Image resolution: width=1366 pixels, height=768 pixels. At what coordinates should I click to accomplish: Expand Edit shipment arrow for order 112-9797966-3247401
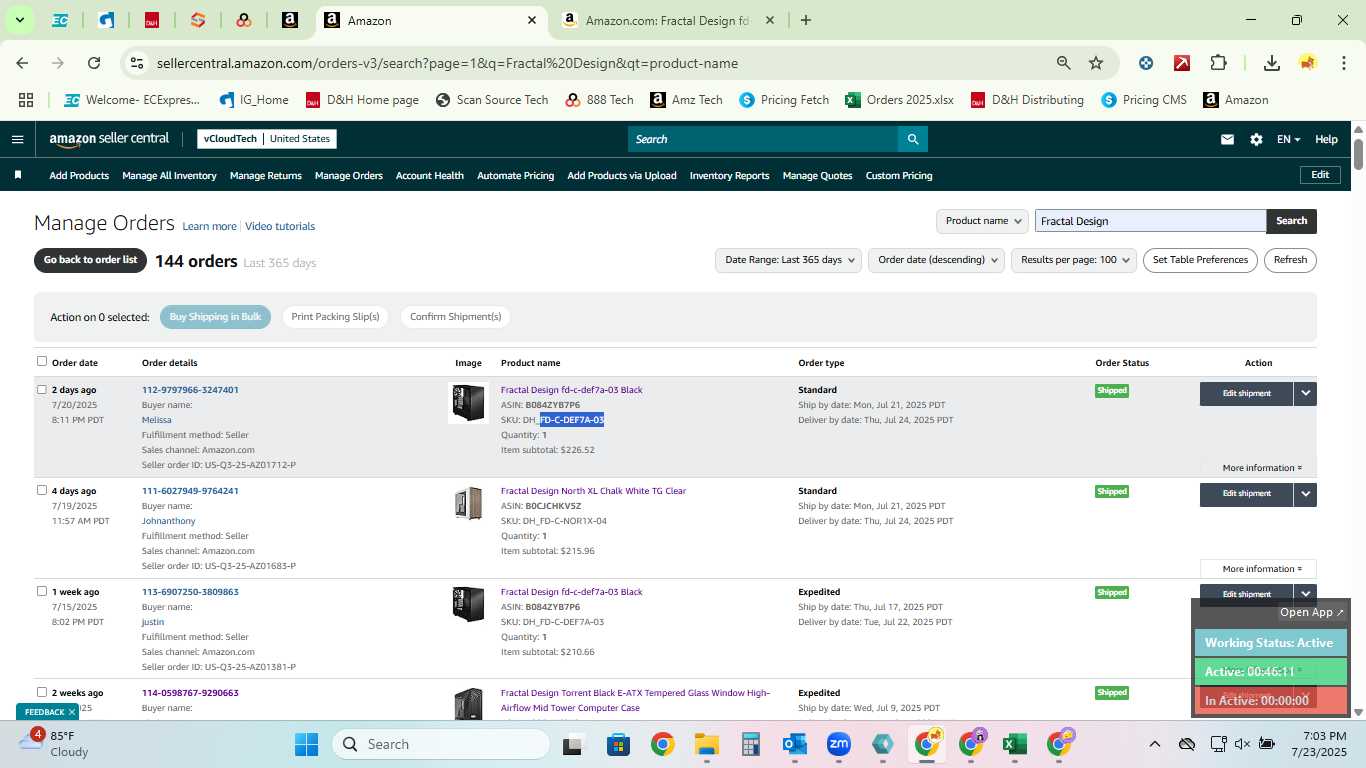click(1305, 393)
